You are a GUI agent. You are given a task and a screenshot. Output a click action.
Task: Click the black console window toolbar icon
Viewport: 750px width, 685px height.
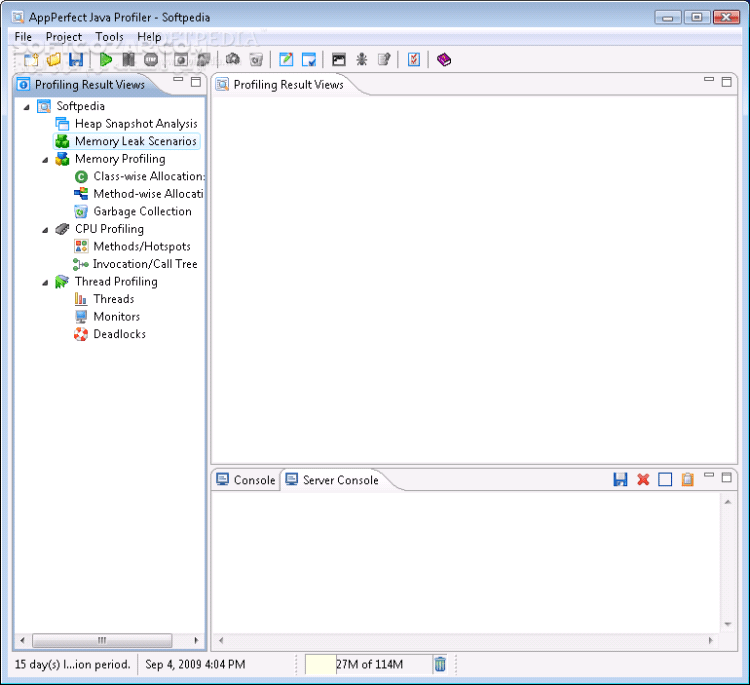click(339, 60)
